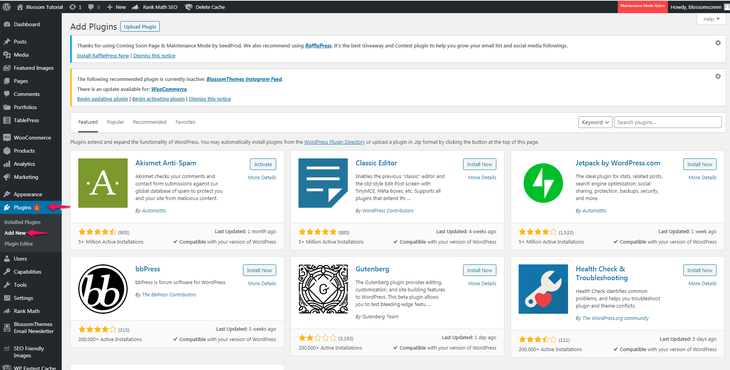Close the WooCommerce update notice
The width and height of the screenshot is (730, 370).
coord(718,76)
